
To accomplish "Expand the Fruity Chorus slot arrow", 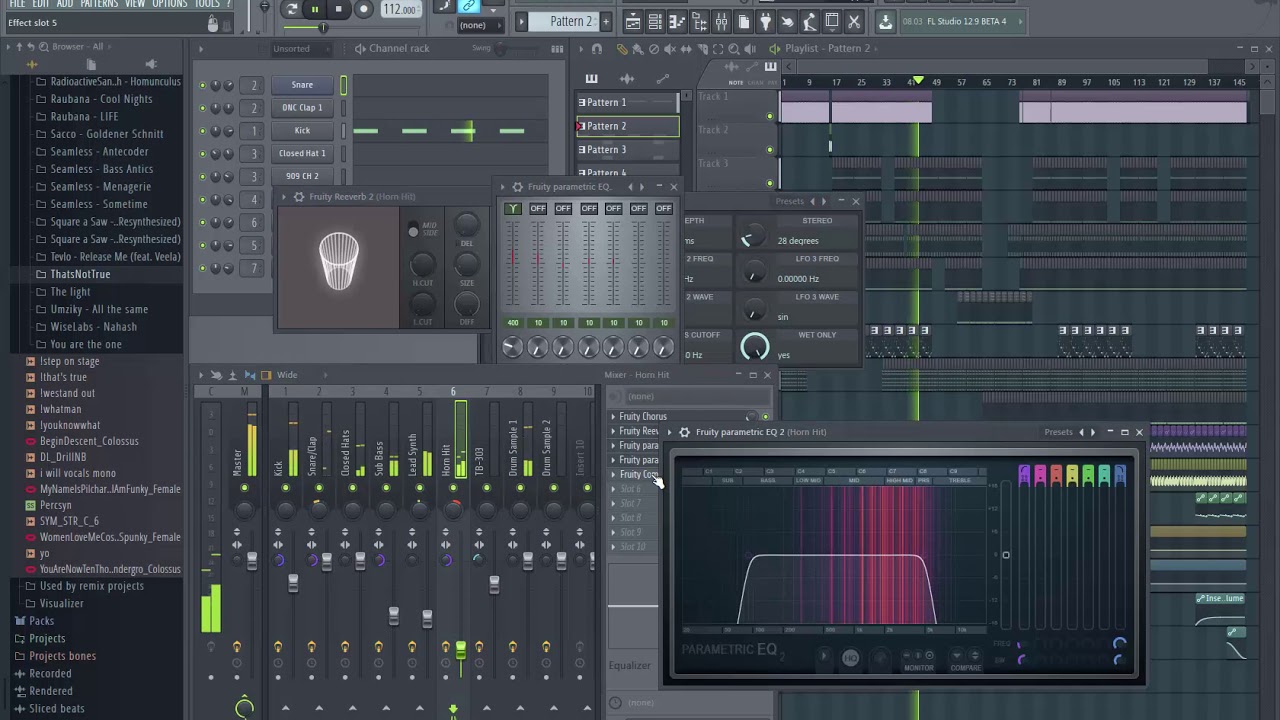I will tap(613, 417).
